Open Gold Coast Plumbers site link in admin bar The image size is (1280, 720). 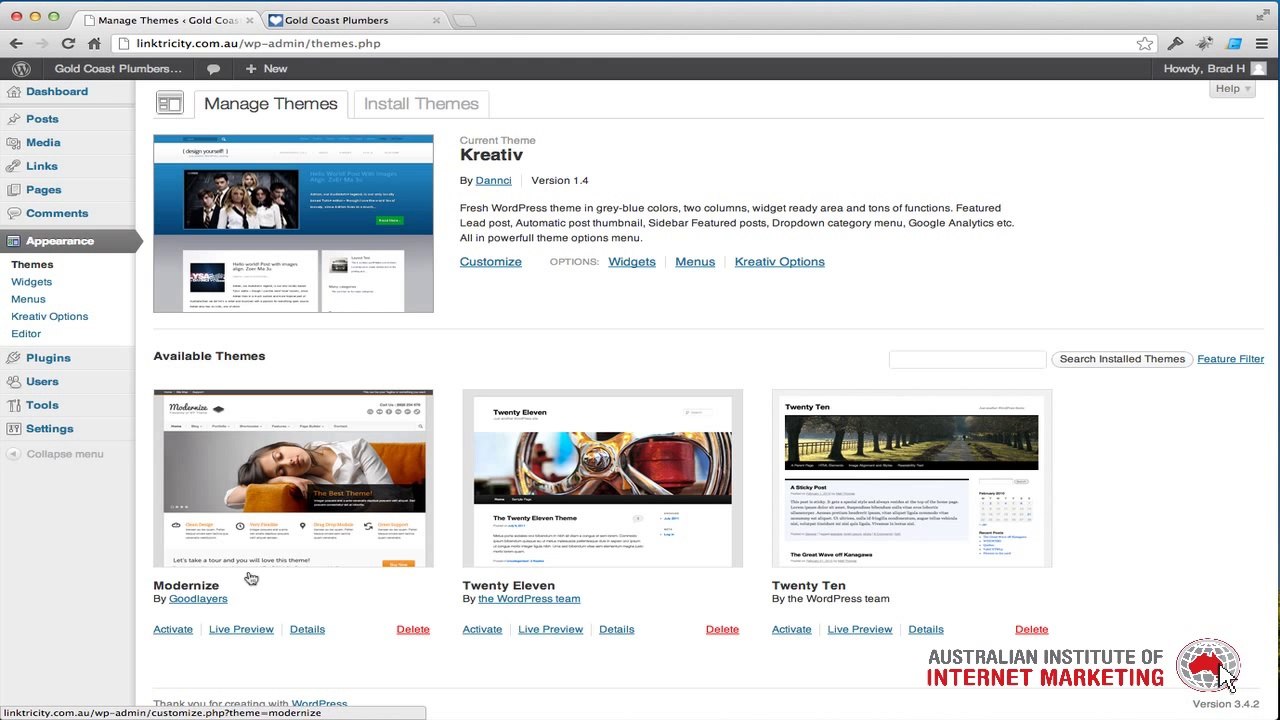(x=118, y=69)
